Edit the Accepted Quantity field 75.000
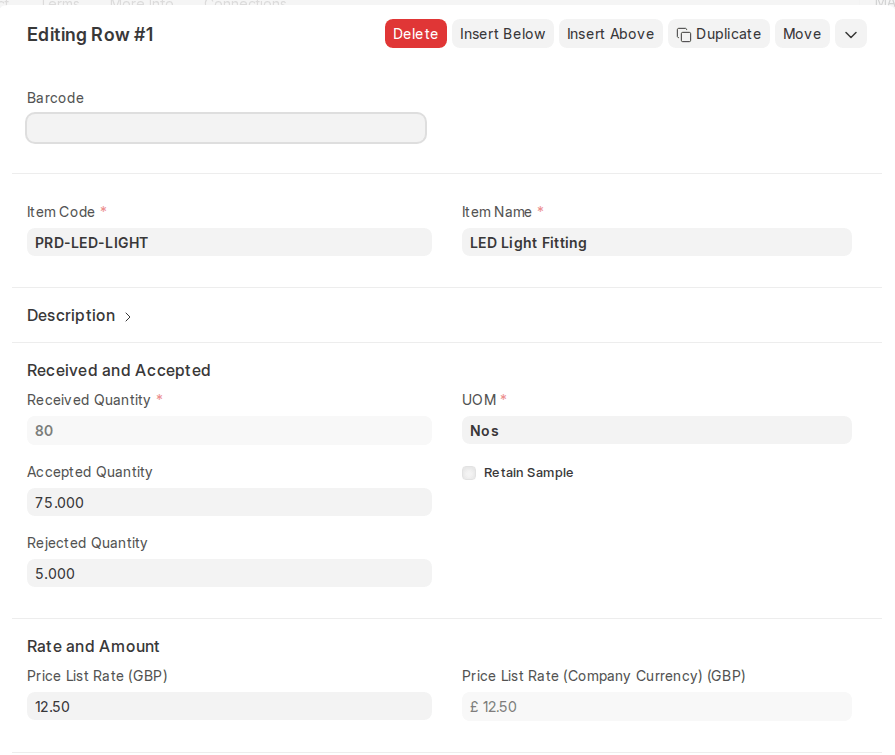Viewport: 895px width, 755px height. [x=229, y=502]
